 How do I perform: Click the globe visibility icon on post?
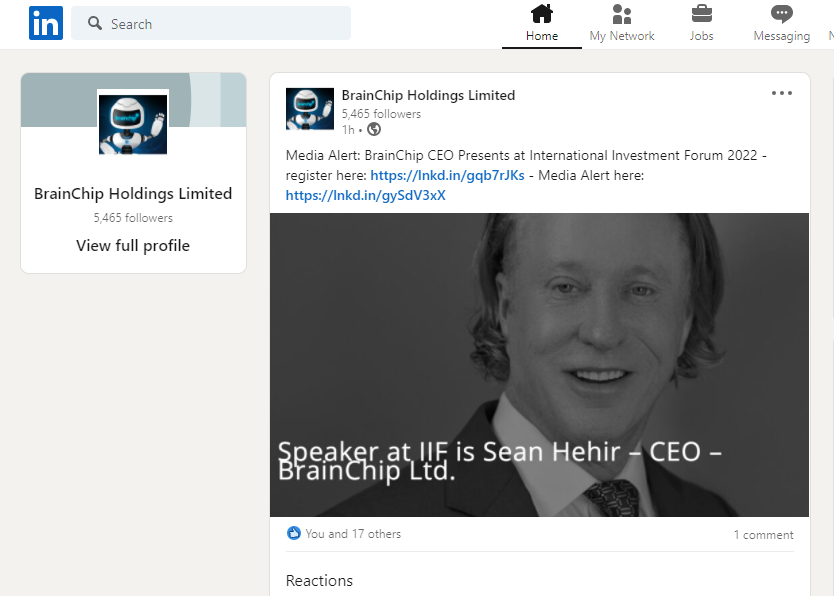coord(374,129)
